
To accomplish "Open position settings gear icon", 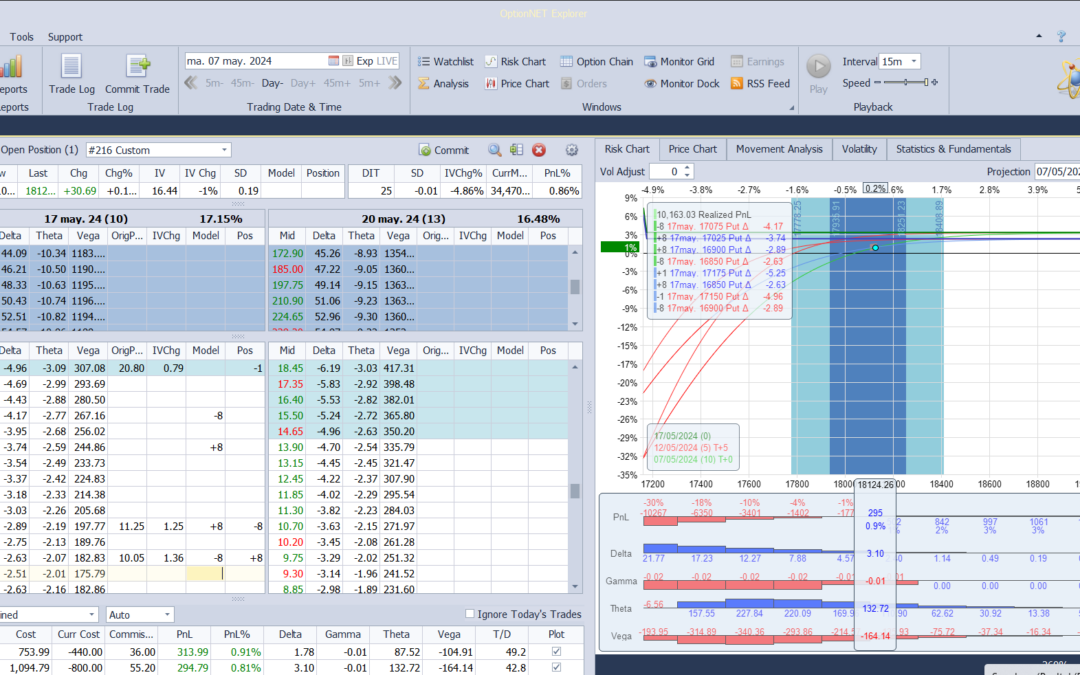I will (571, 150).
